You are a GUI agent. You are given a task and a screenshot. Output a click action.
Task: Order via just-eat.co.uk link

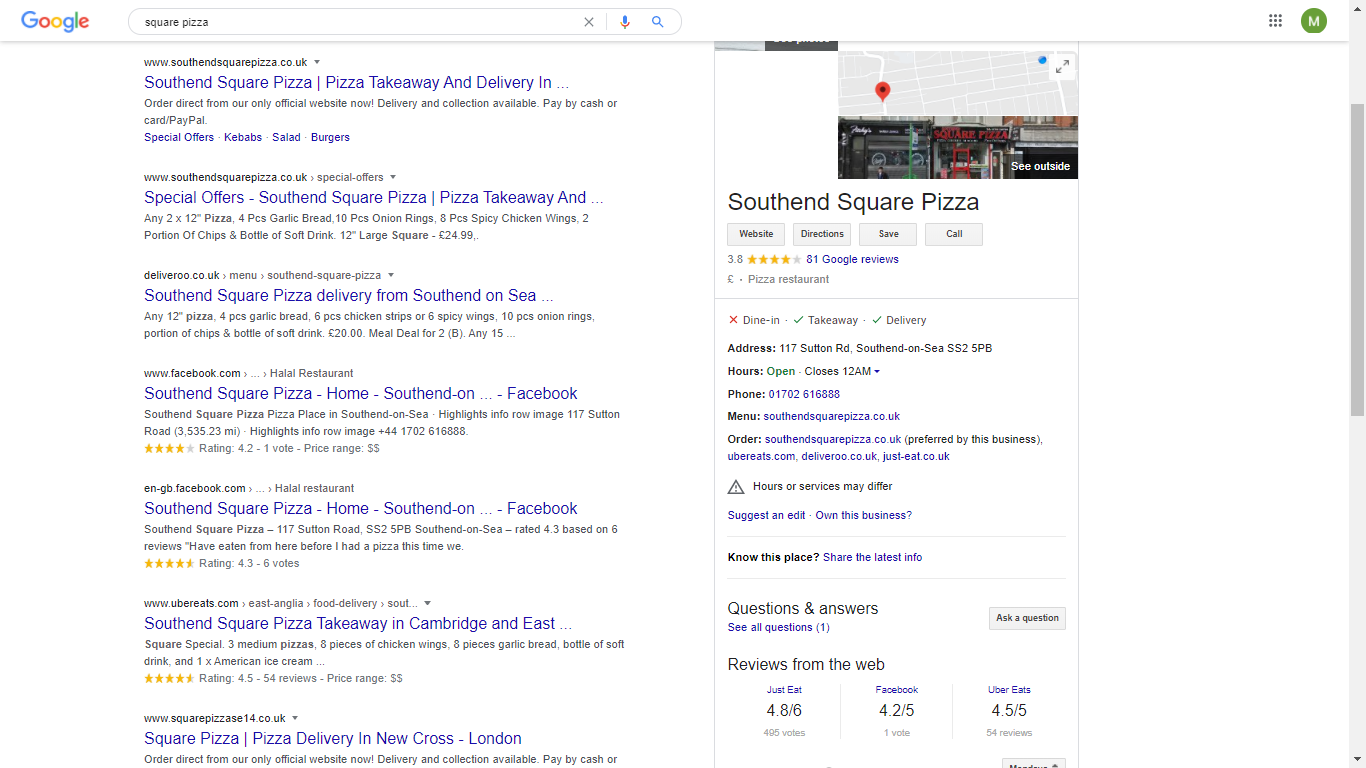pos(916,456)
